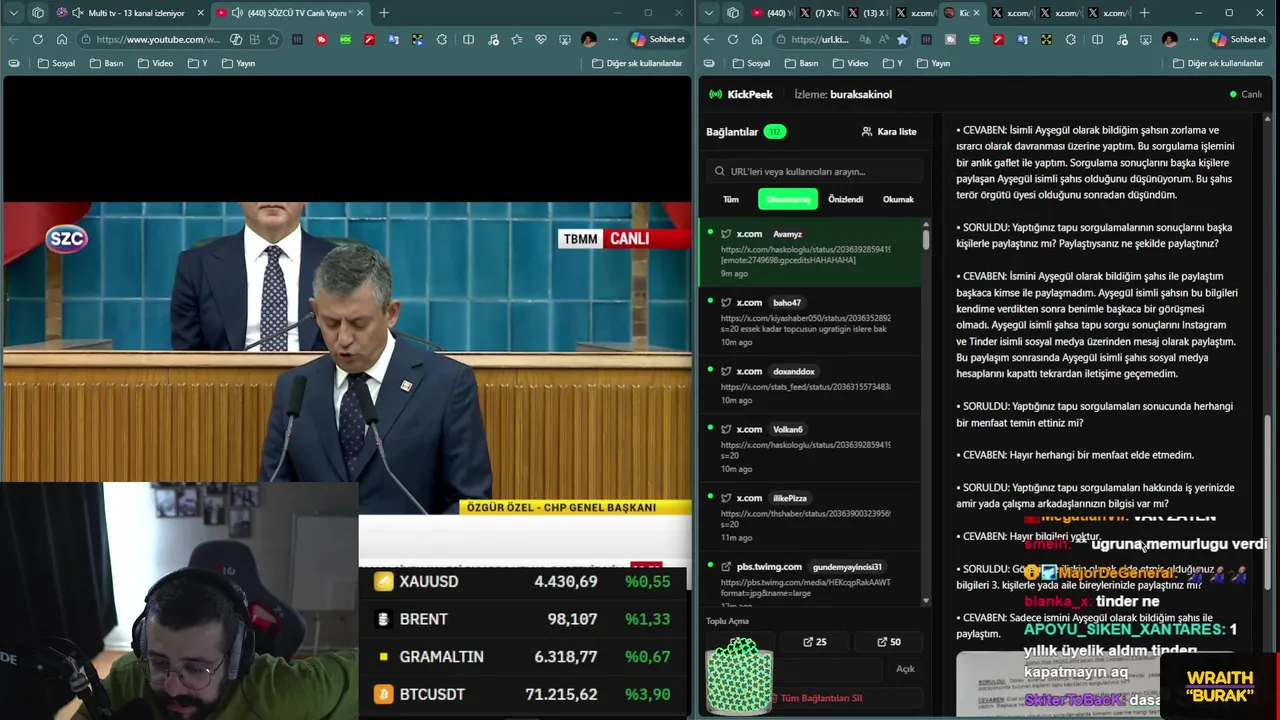The width and height of the screenshot is (1280, 720).
Task: Open profile avatar in left browser window
Action: click(x=588, y=39)
